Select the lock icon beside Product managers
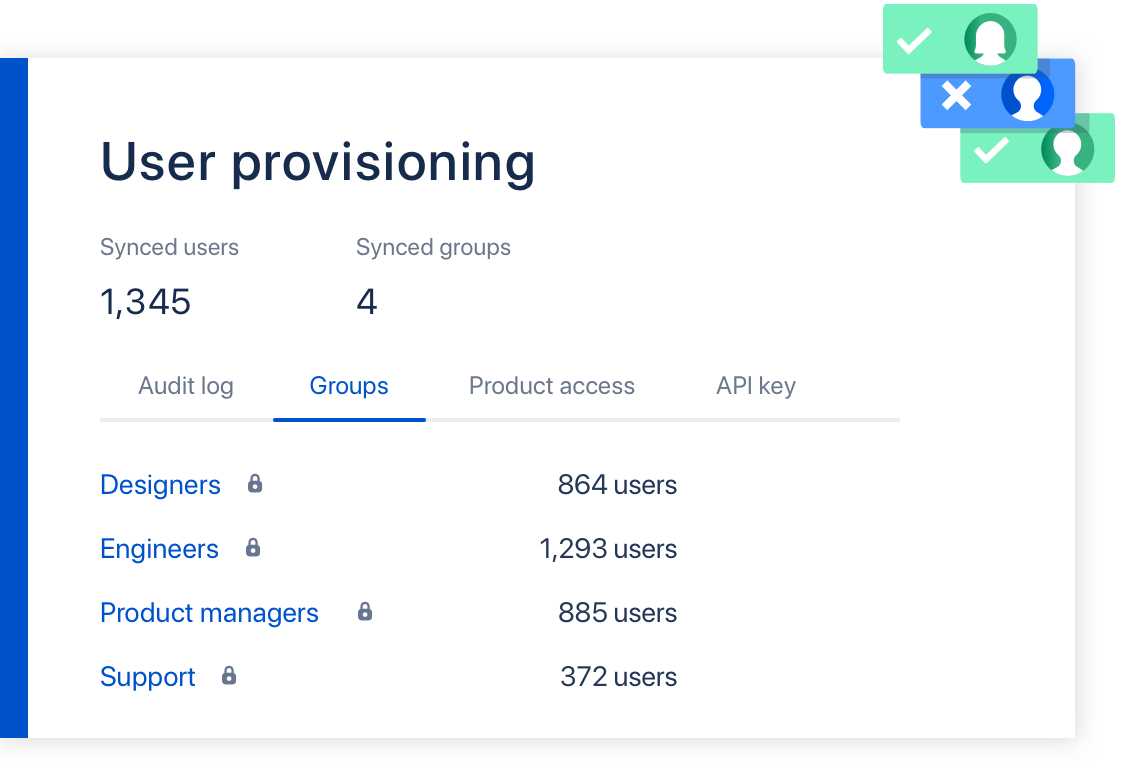This screenshot has height=770, width=1122. 365,612
